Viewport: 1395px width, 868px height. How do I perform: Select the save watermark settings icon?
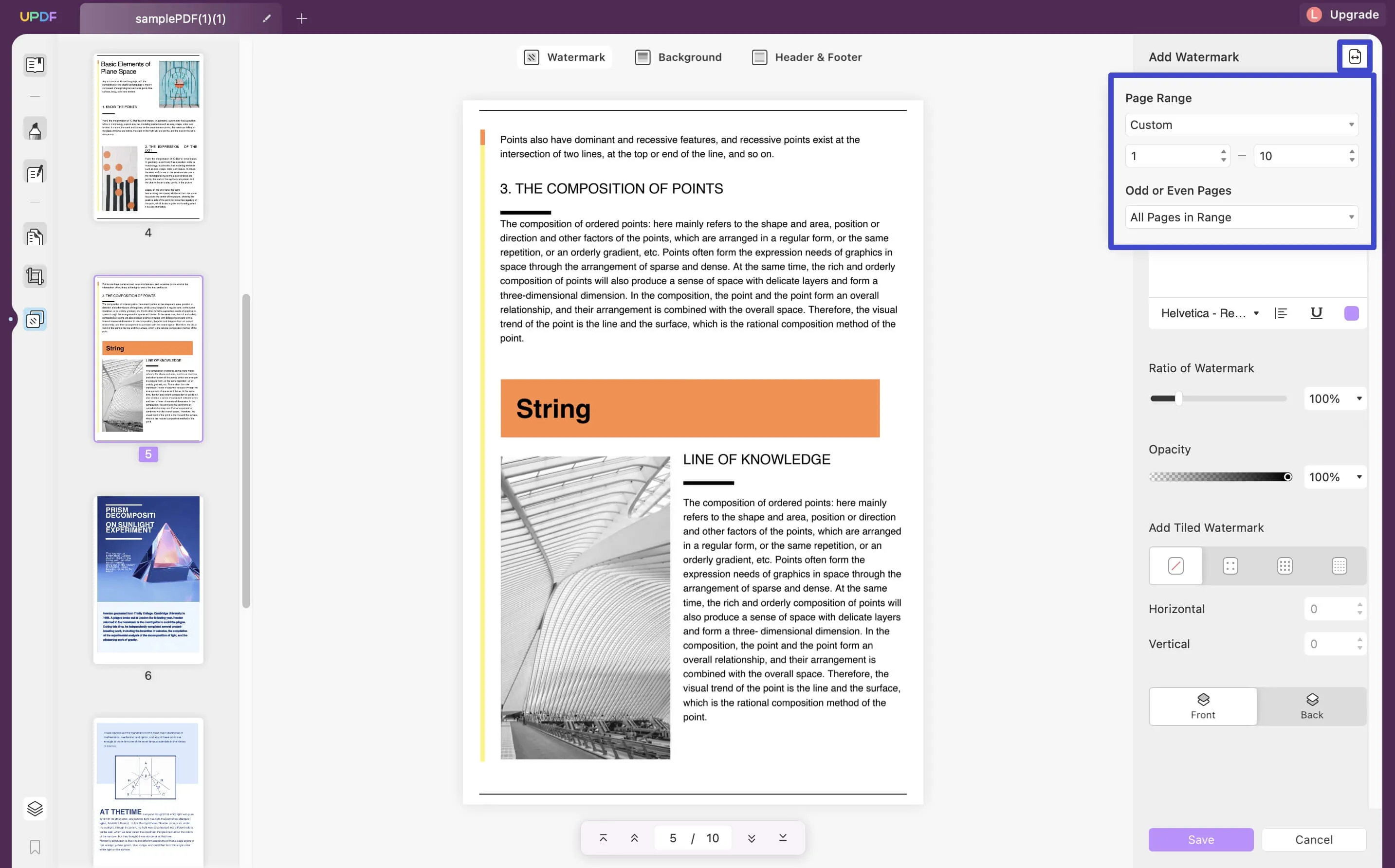(1355, 56)
